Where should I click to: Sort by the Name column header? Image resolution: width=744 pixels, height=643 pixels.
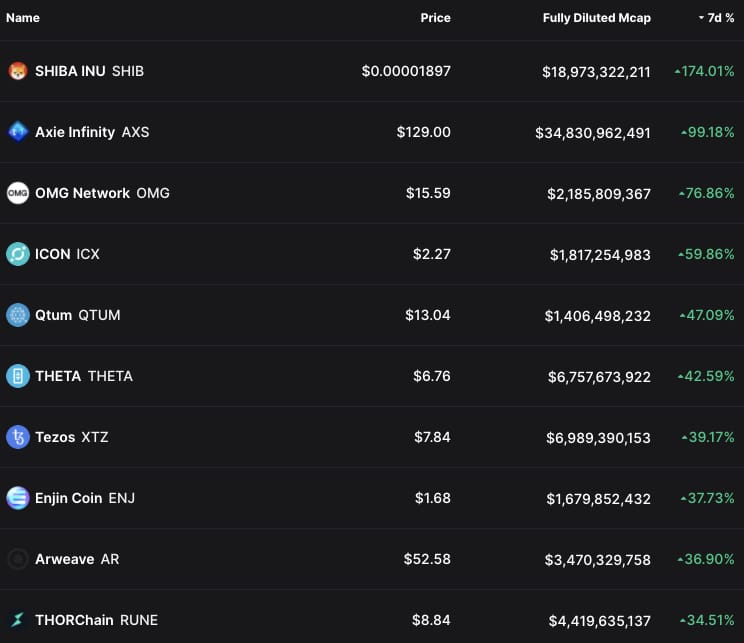23,18
